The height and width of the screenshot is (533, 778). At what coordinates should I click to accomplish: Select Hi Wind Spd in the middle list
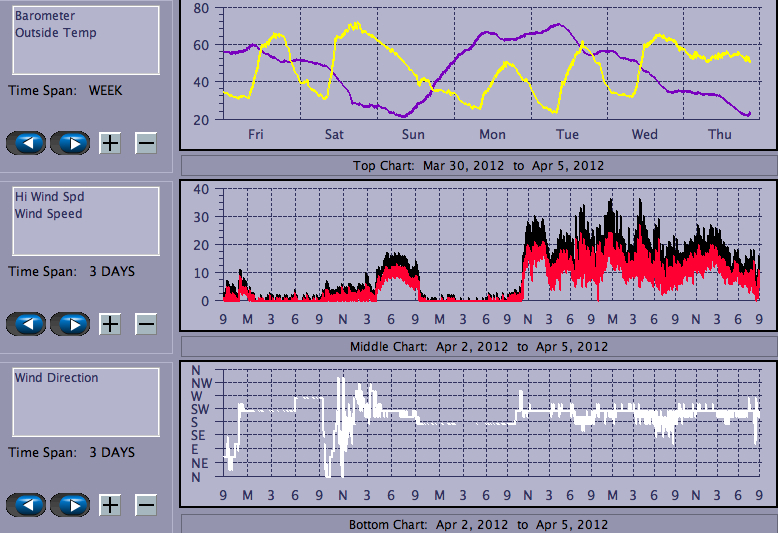pyautogui.click(x=49, y=197)
